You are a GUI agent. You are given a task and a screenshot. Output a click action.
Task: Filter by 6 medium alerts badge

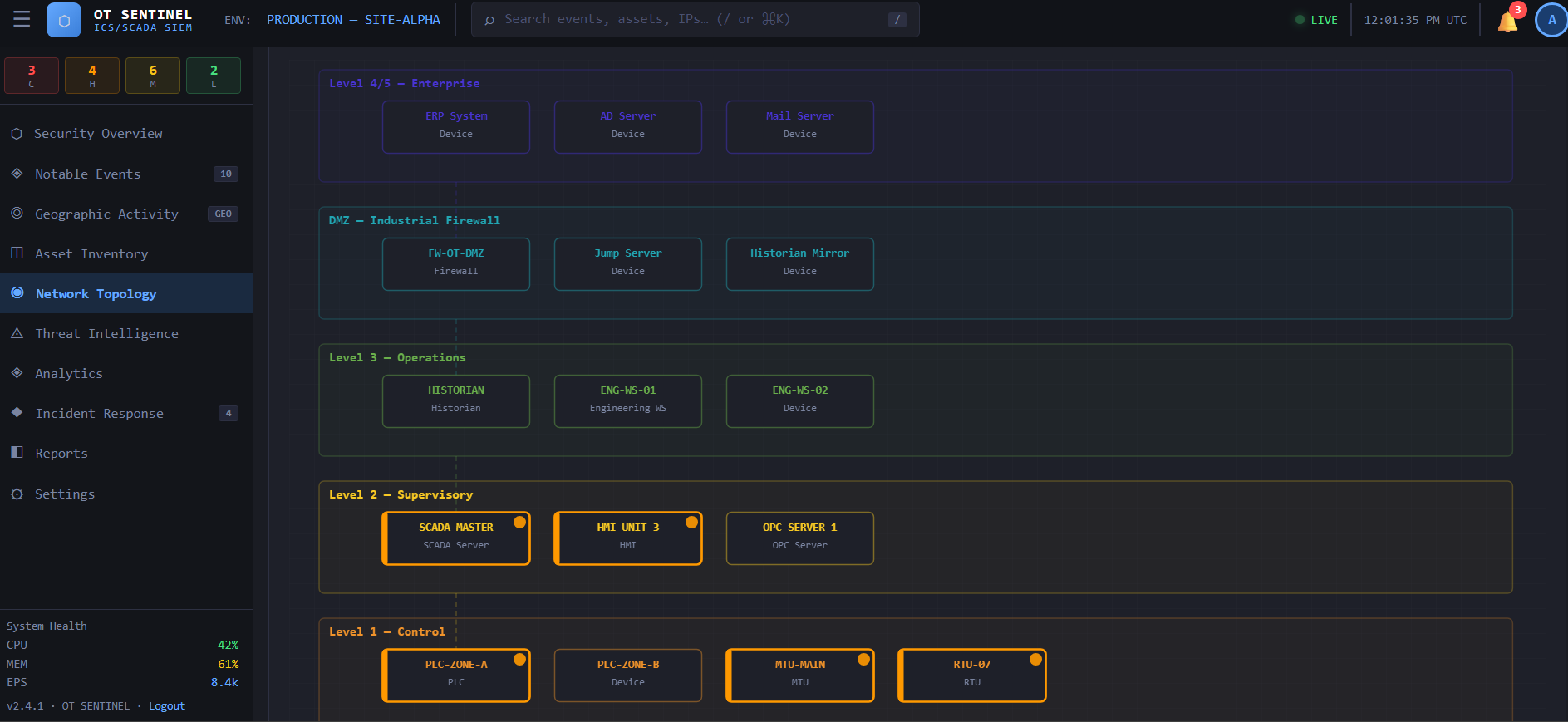click(153, 76)
